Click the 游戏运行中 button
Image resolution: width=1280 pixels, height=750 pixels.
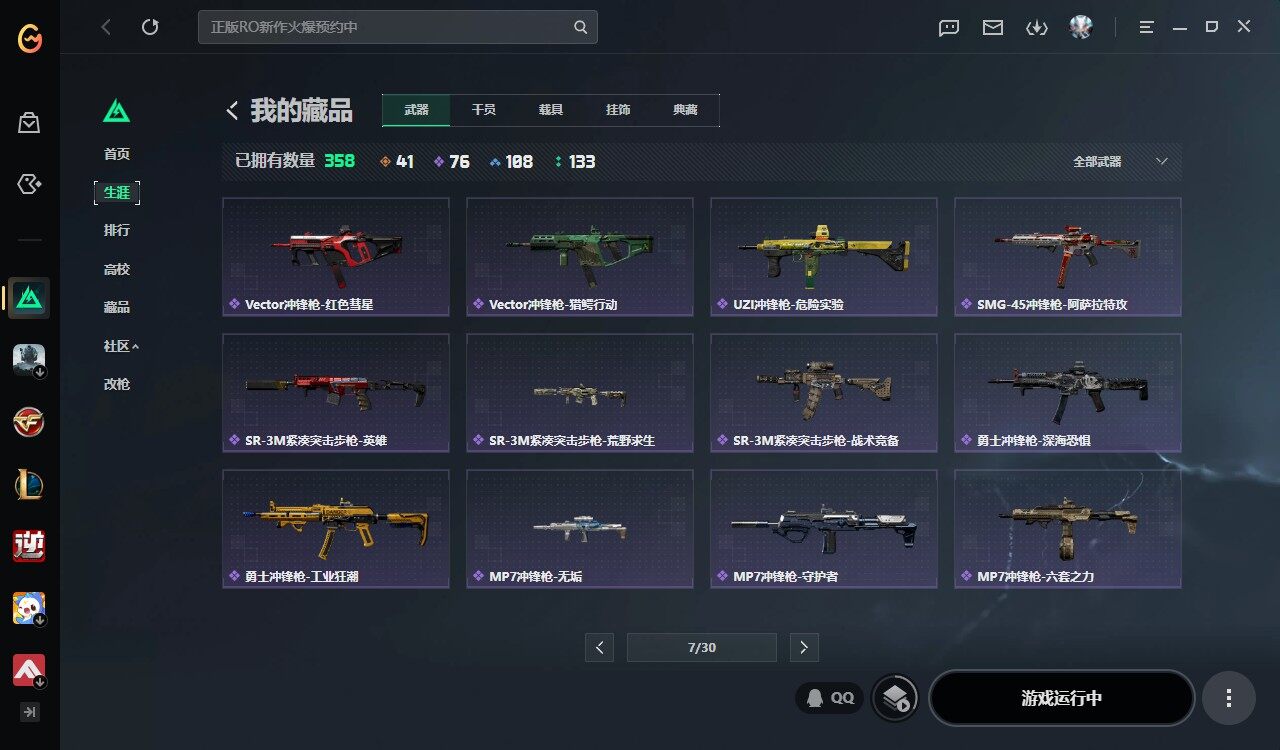click(x=1062, y=698)
